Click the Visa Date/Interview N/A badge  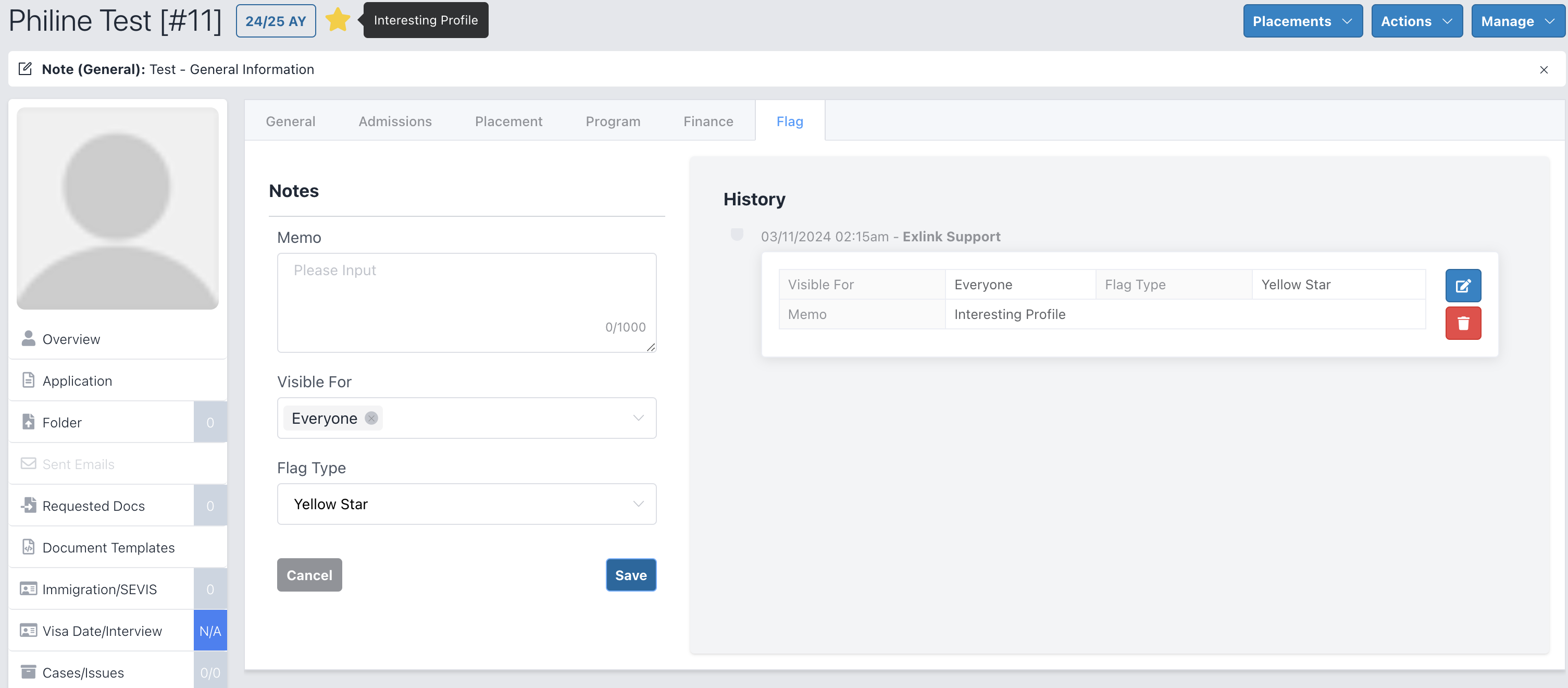[210, 630]
